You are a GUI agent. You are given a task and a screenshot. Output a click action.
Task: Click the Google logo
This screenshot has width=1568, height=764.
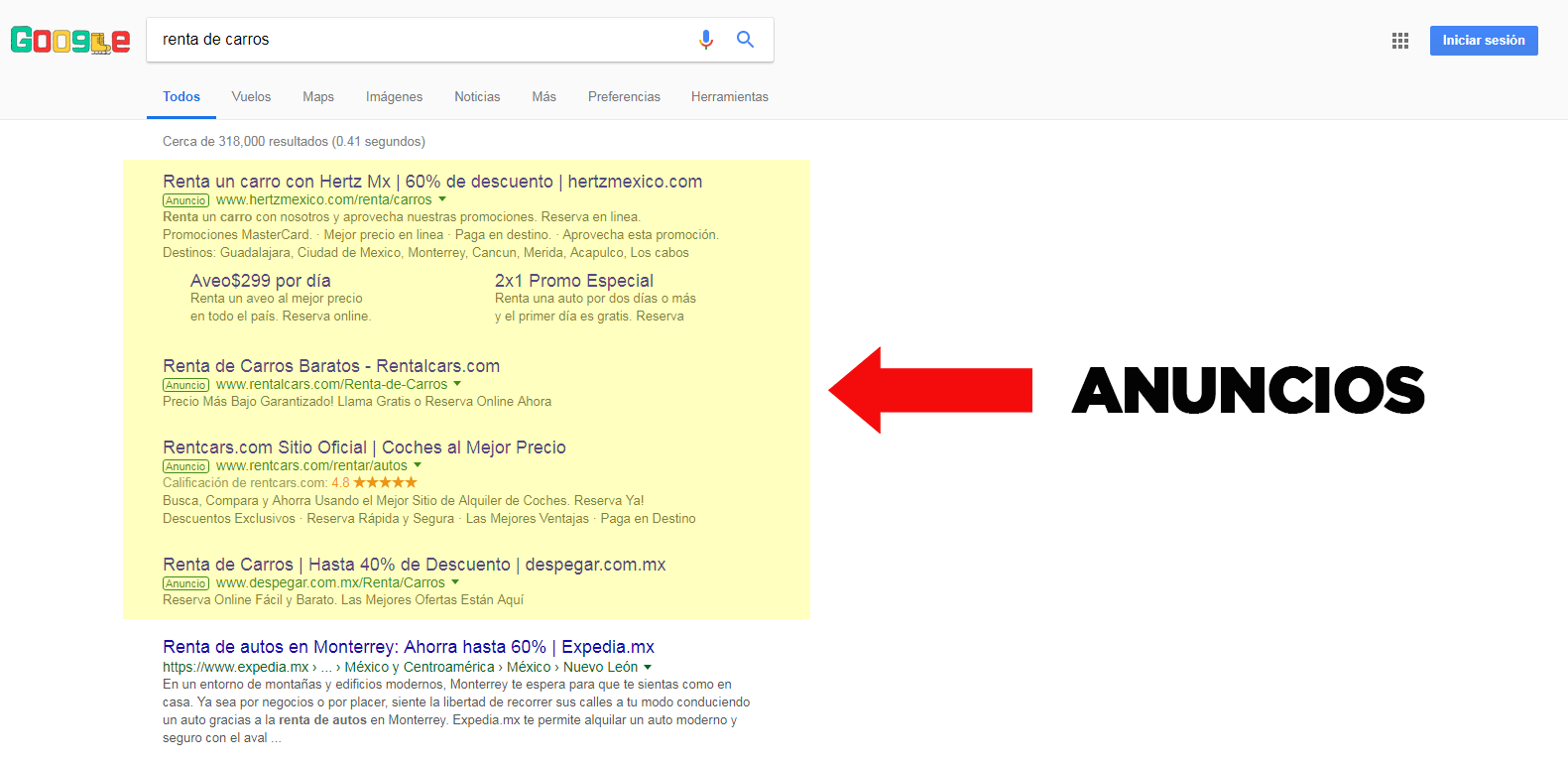pyautogui.click(x=70, y=40)
